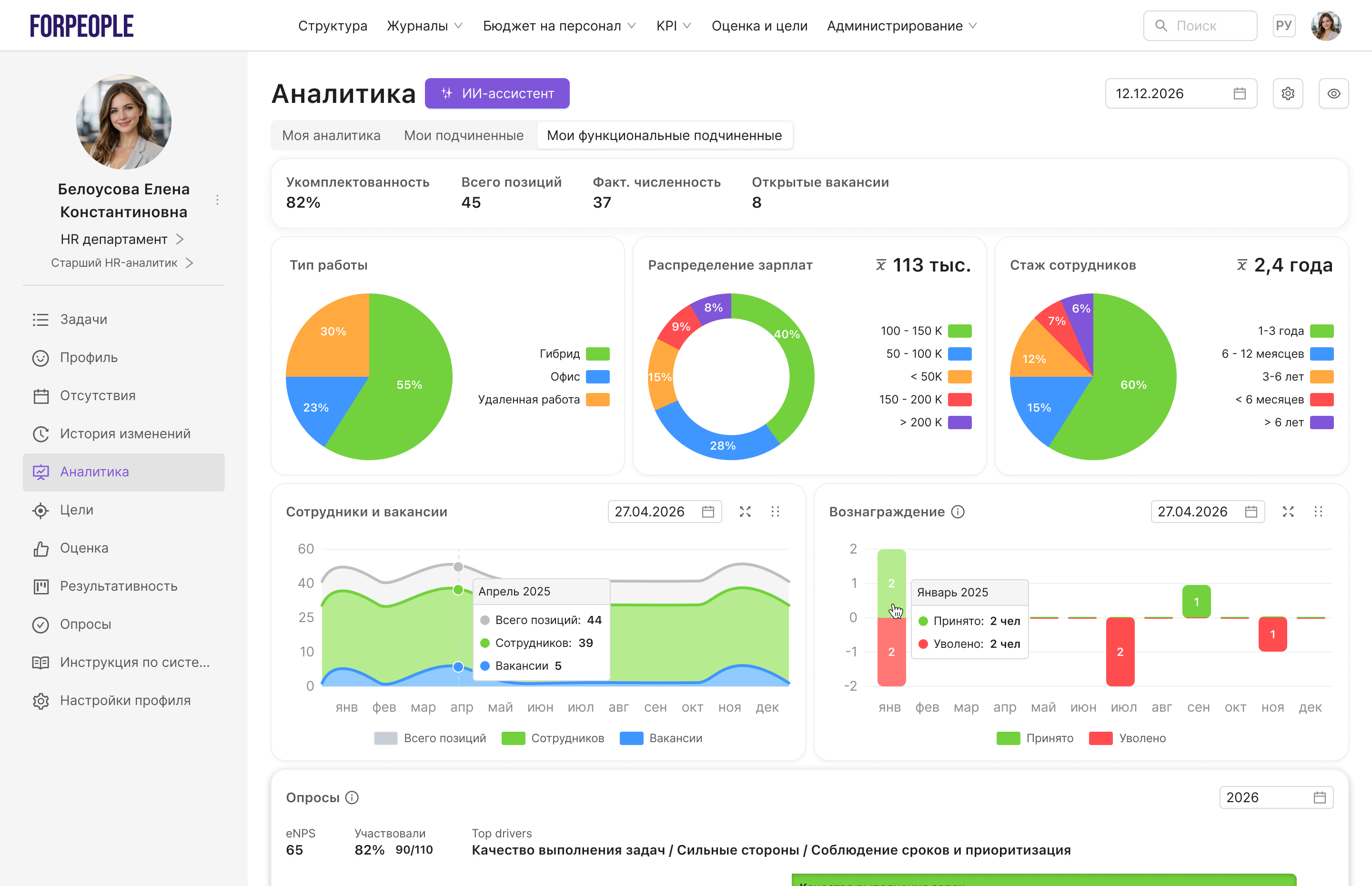1372x886 pixels.
Task: Expand the Вознаграждение chart to fullscreen
Action: pyautogui.click(x=1288, y=512)
